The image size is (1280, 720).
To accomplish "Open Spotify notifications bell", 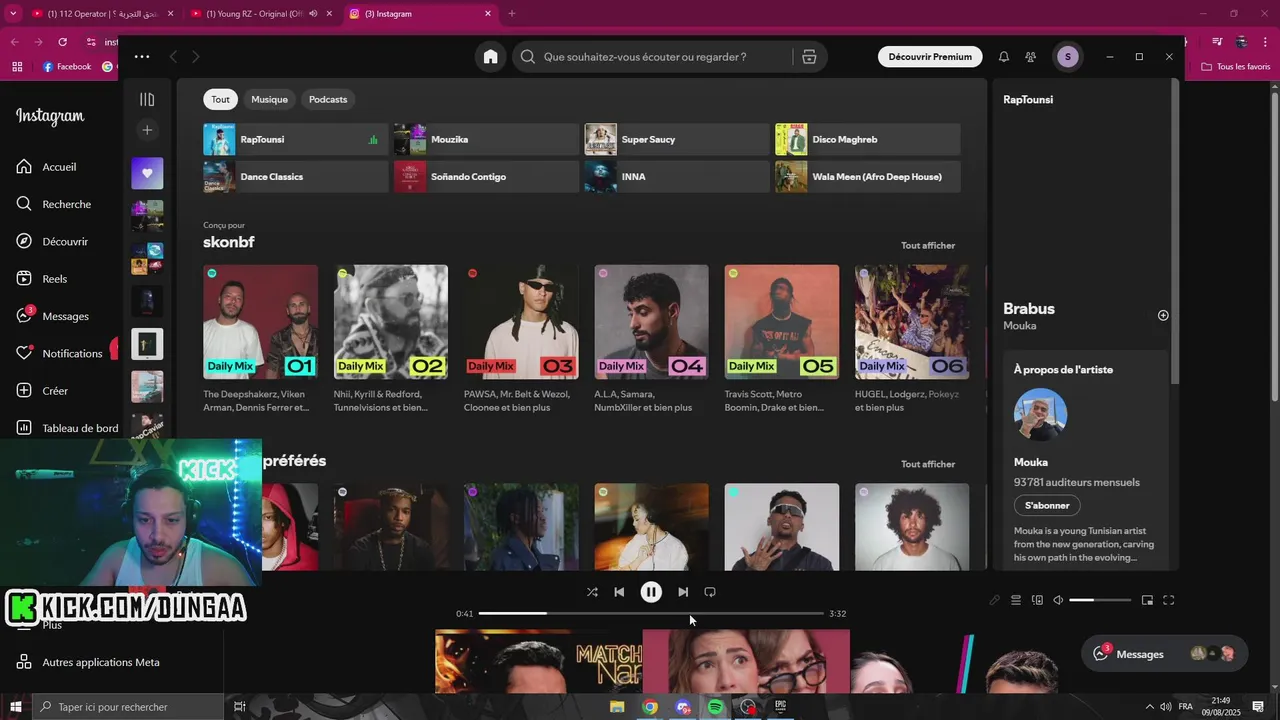I will click(x=1004, y=57).
